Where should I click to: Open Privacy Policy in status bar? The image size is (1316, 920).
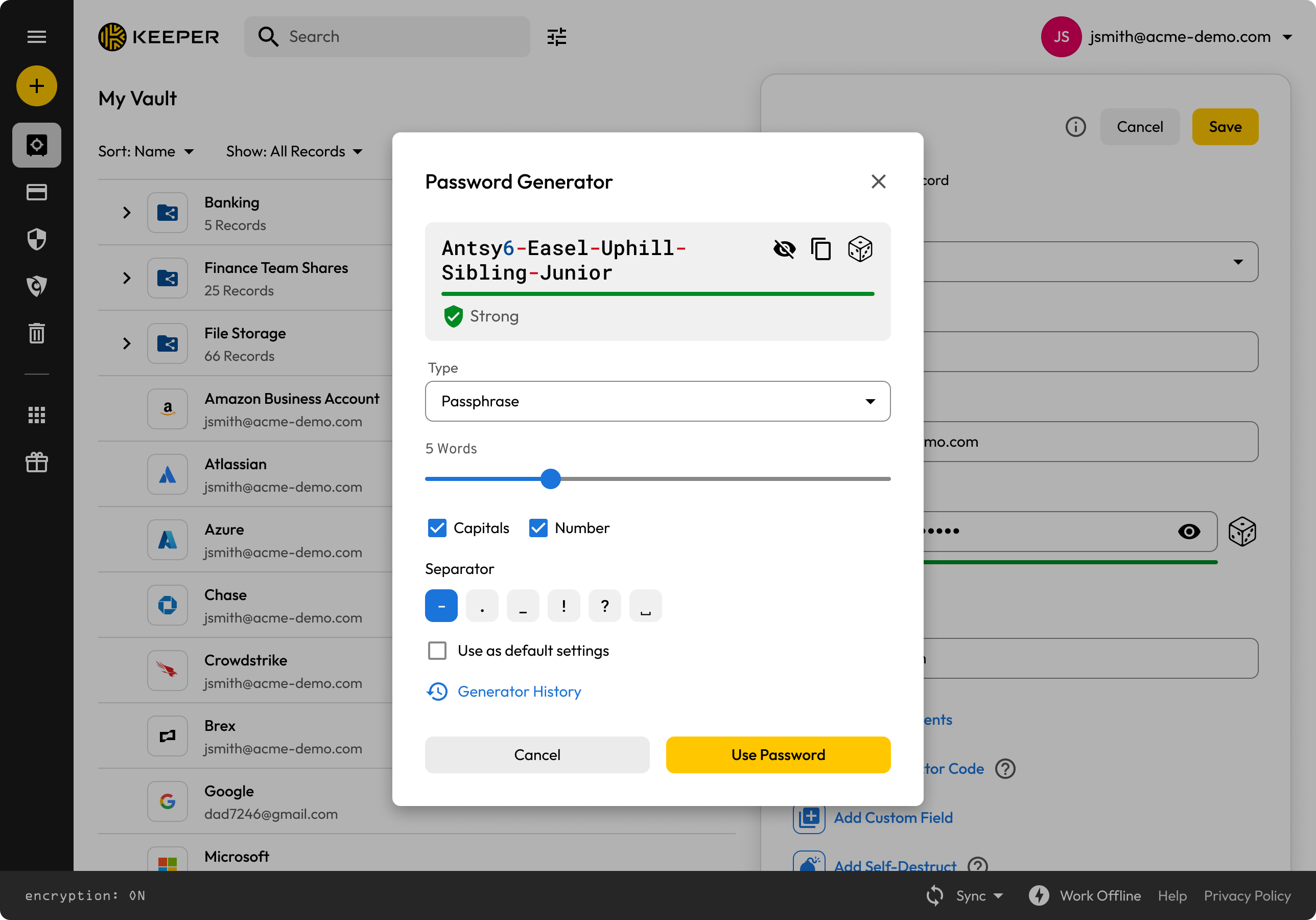pos(1247,895)
